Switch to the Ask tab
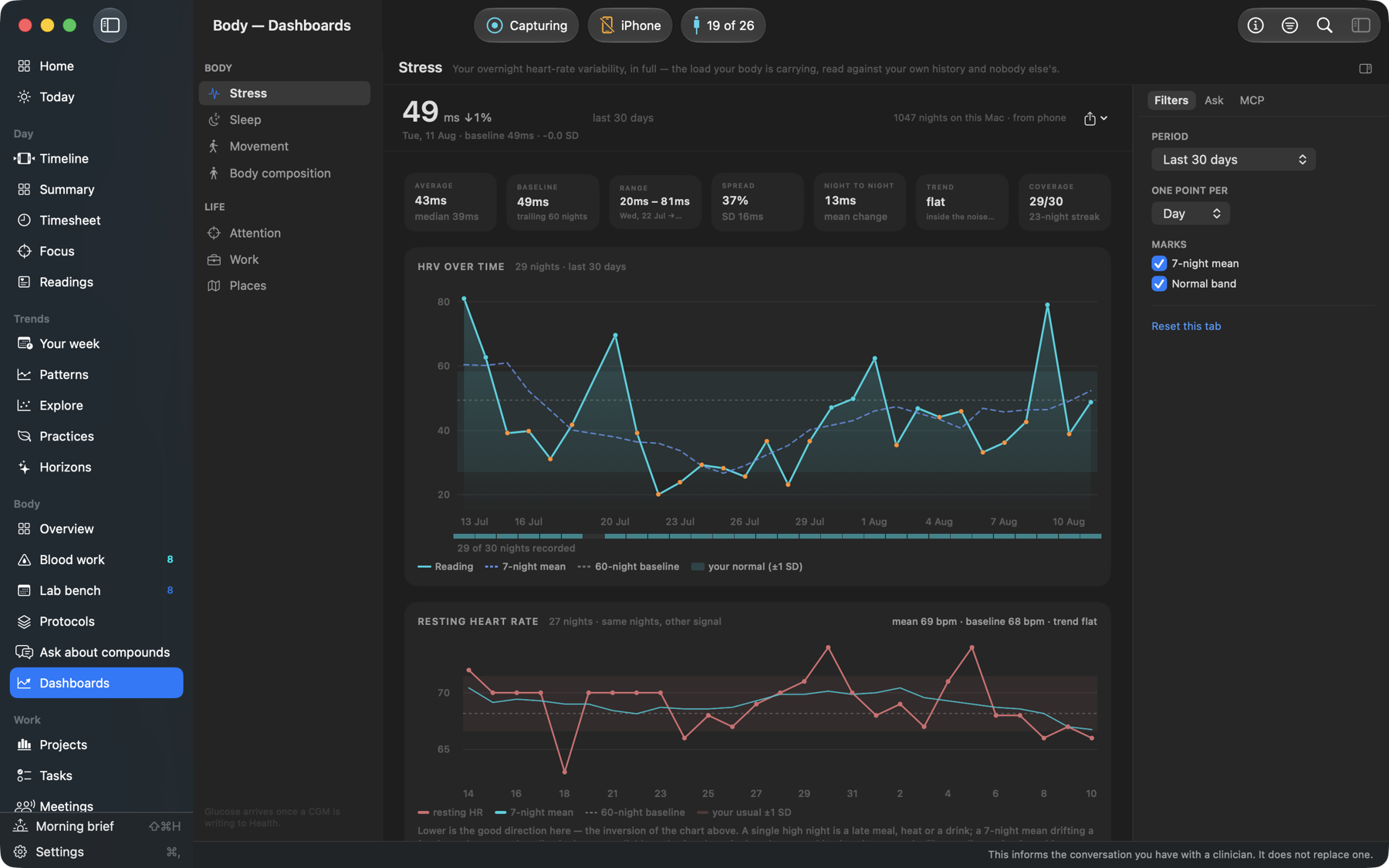Viewport: 1389px width, 868px height. (x=1214, y=100)
